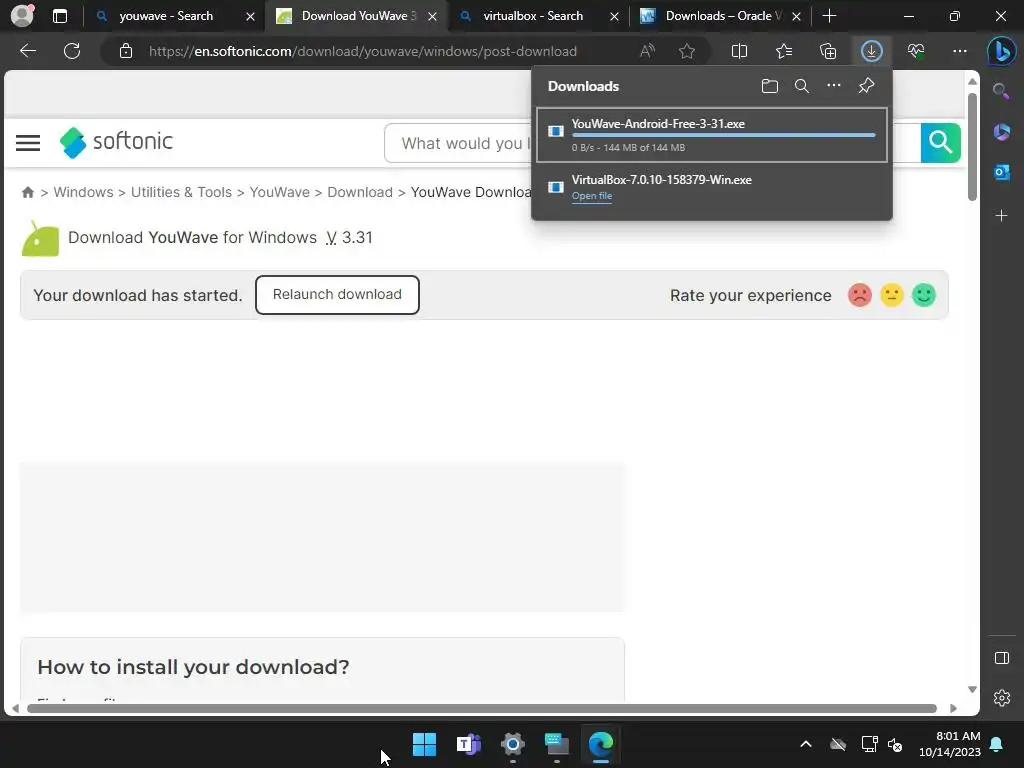Screen dimensions: 1024x768
Task: Open Edge Settings and more menu
Action: tap(960, 51)
